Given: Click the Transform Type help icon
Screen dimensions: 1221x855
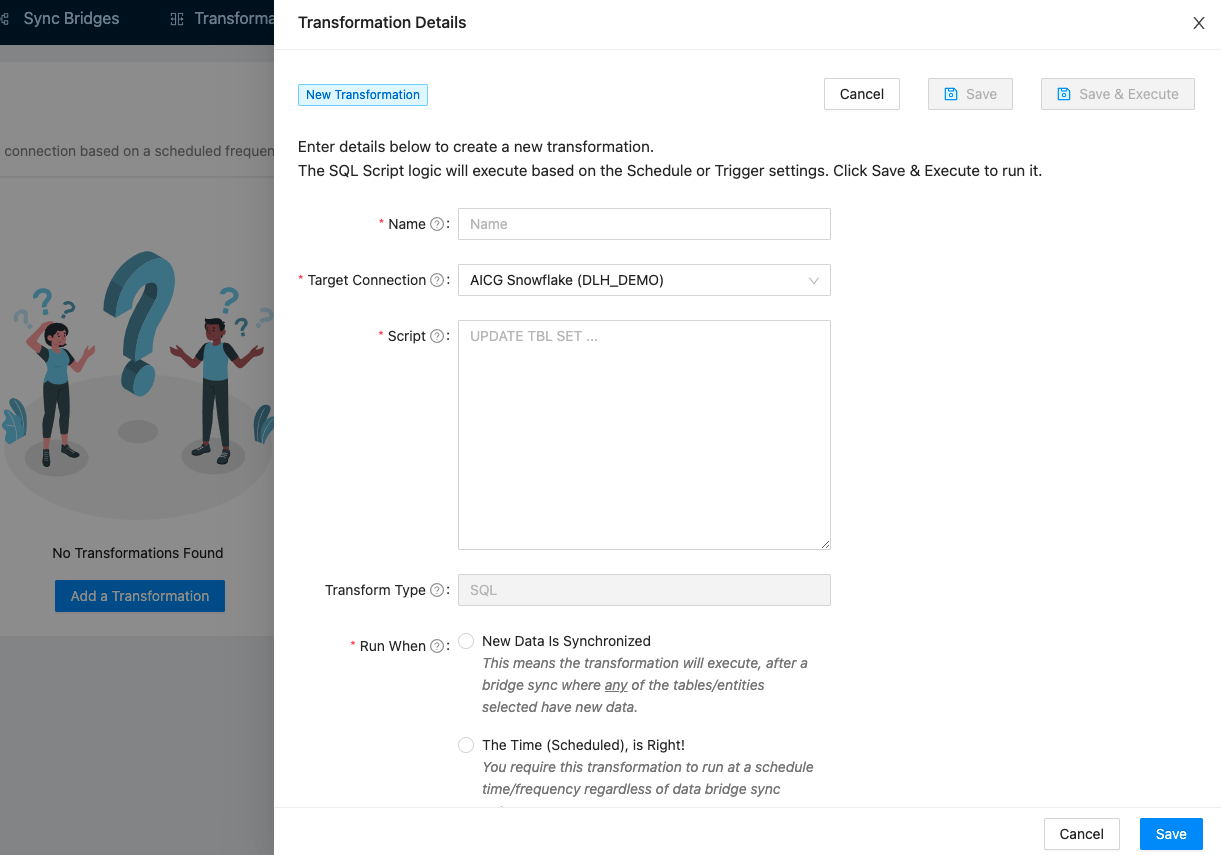Looking at the screenshot, I should 437,590.
